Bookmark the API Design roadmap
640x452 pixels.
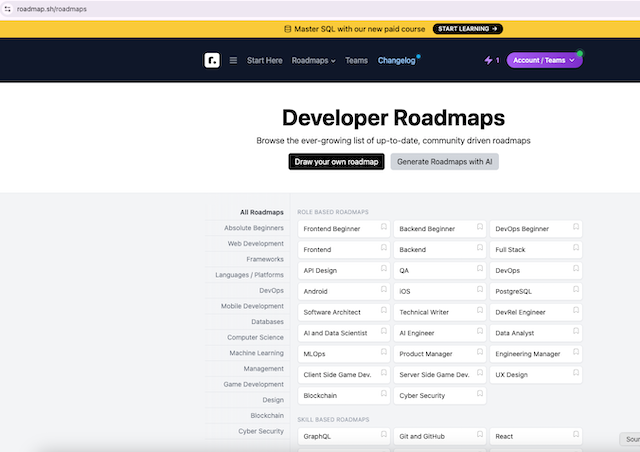(384, 268)
